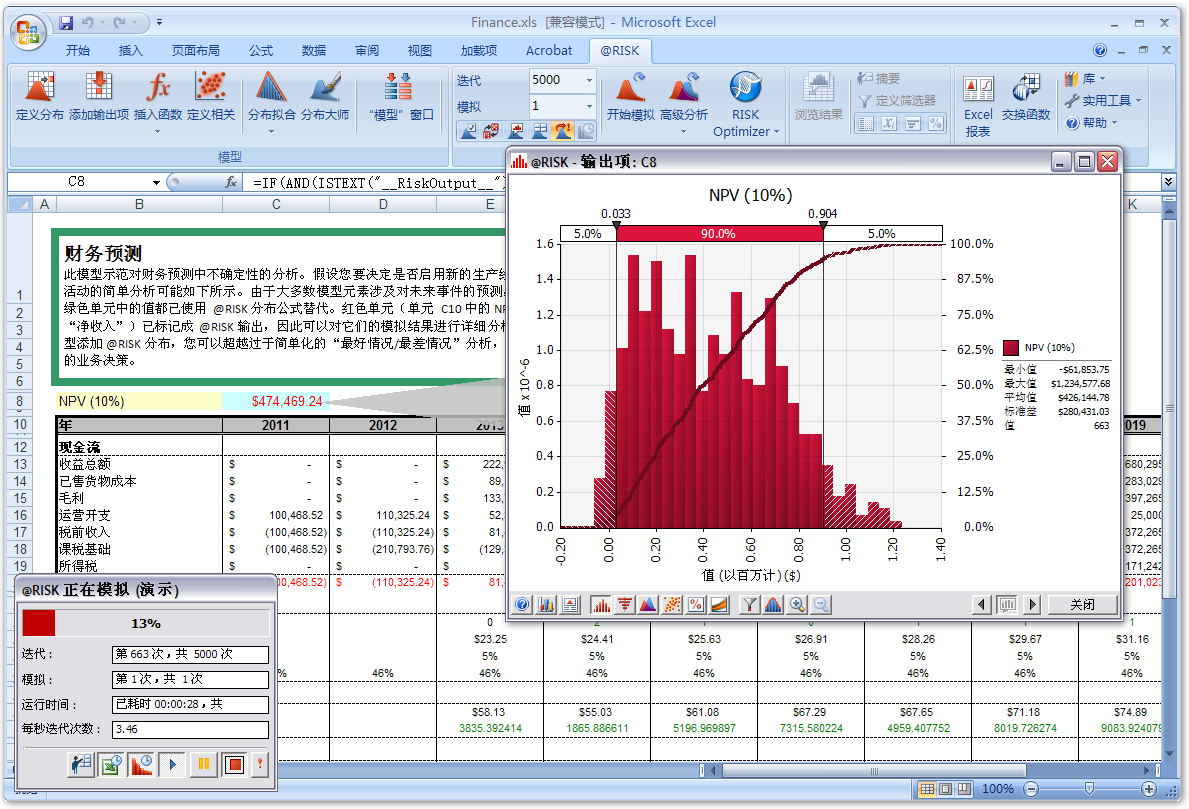Open 模拟 simulations dropdown showing 1
1189x809 pixels.
click(589, 106)
